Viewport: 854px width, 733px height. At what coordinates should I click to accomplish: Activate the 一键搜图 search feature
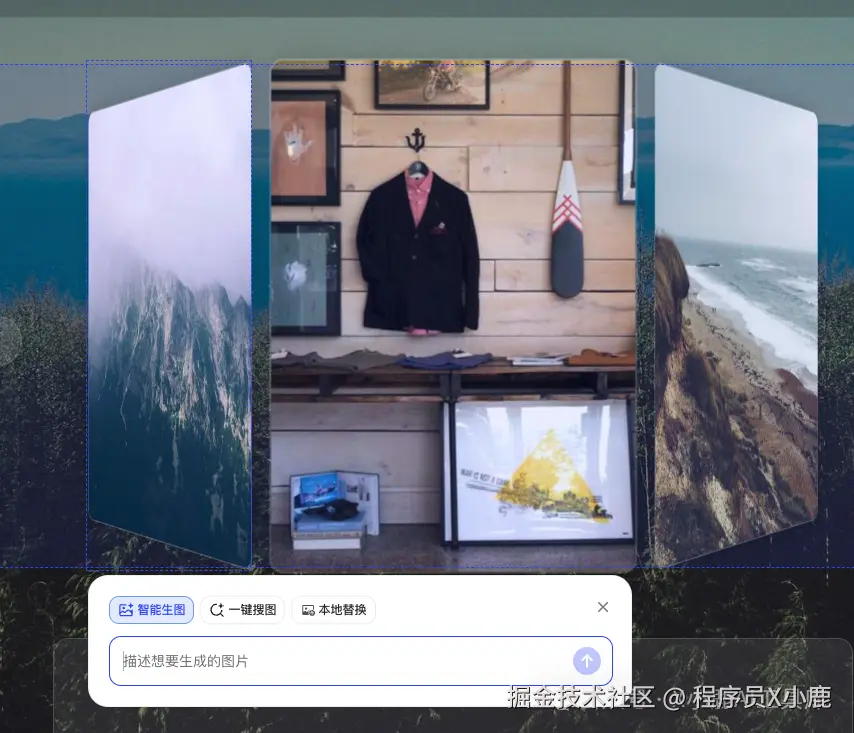coord(242,609)
